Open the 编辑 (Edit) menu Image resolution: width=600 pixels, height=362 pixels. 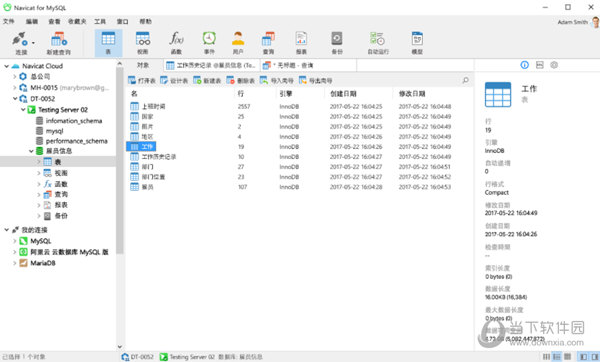coord(32,21)
